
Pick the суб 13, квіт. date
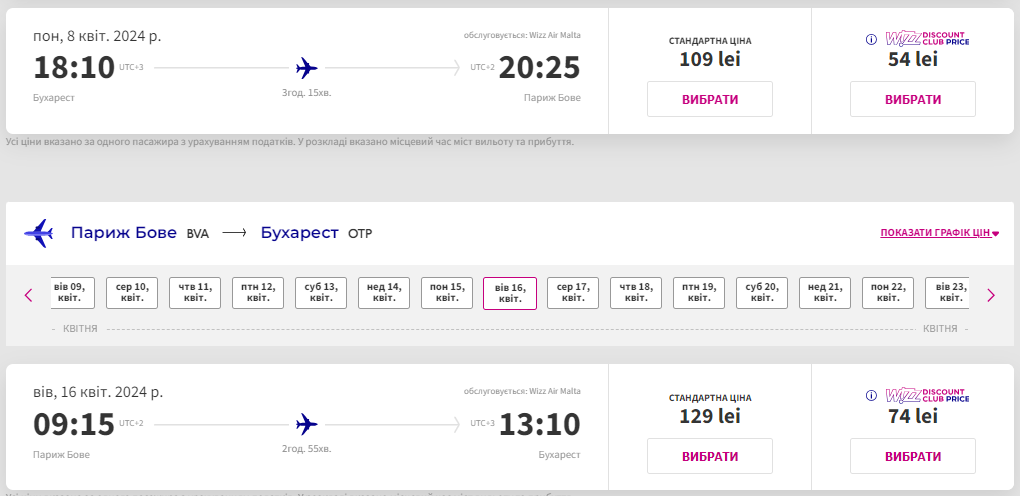[x=321, y=293]
